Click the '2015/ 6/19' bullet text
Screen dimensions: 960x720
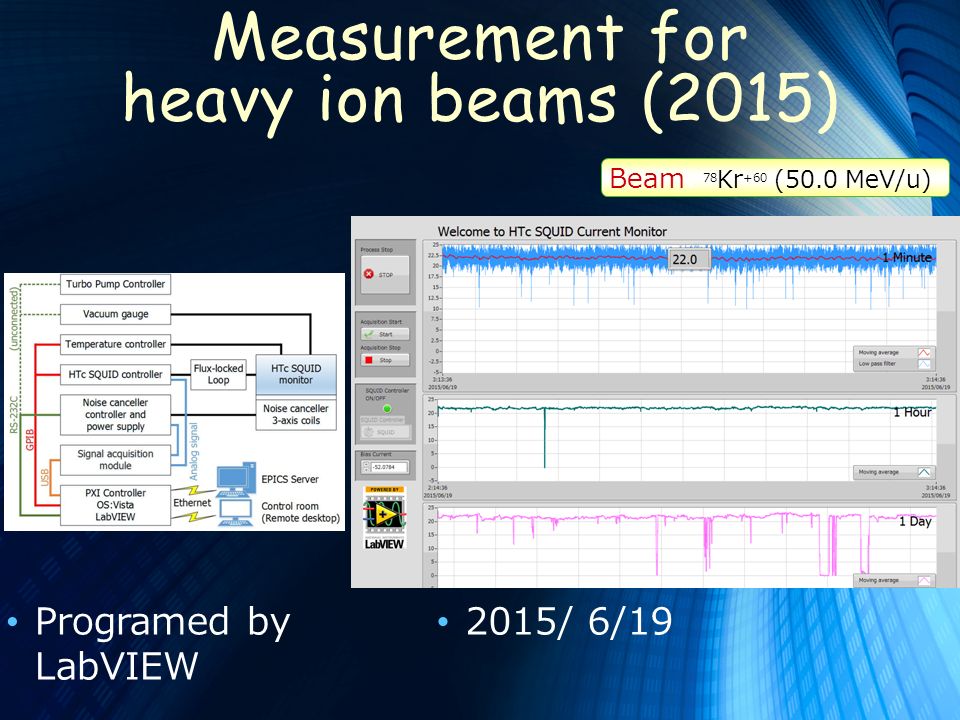point(569,621)
